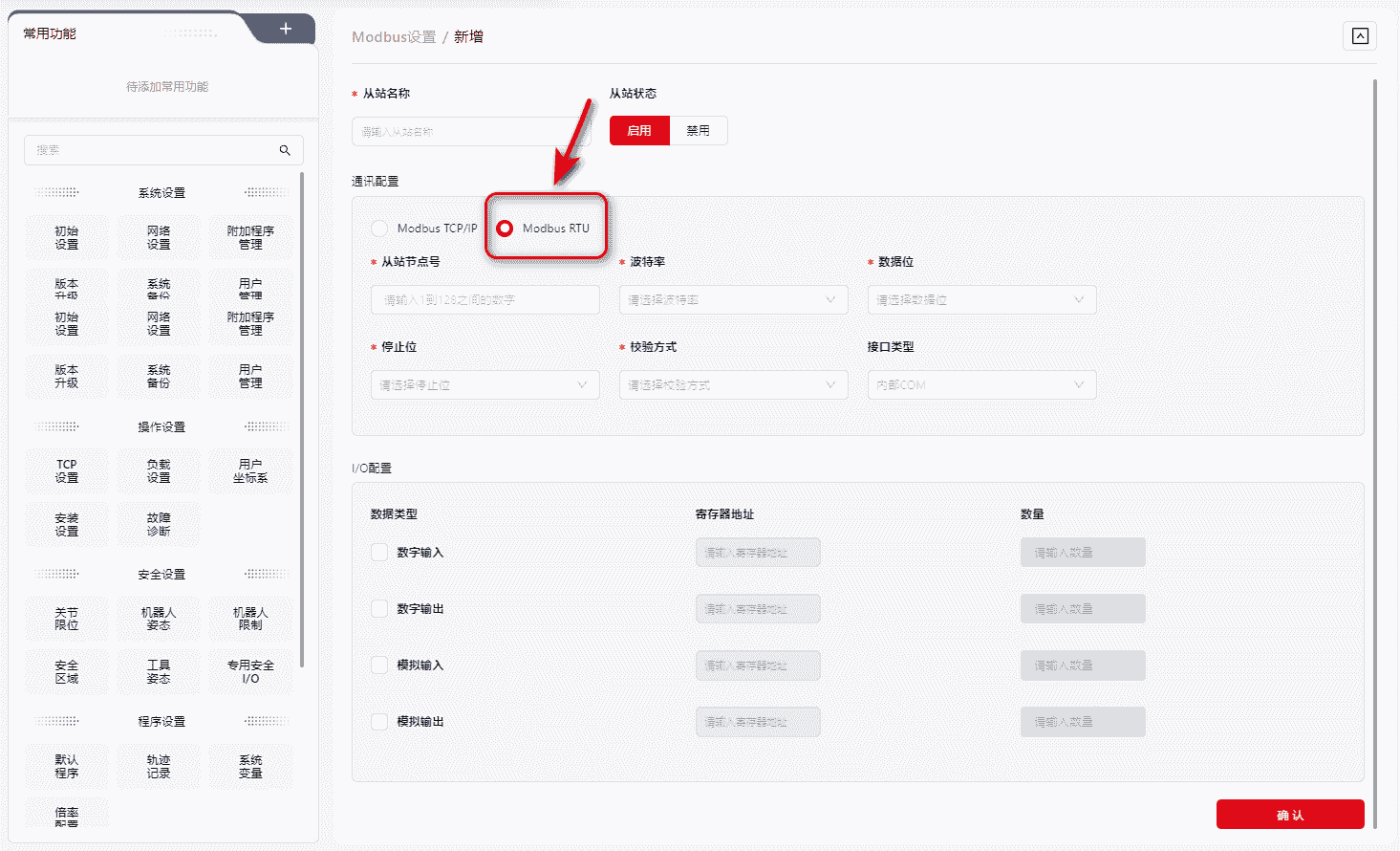The image size is (1400, 851).
Task: Enable the 数字输入 checkbox
Action: click(379, 553)
